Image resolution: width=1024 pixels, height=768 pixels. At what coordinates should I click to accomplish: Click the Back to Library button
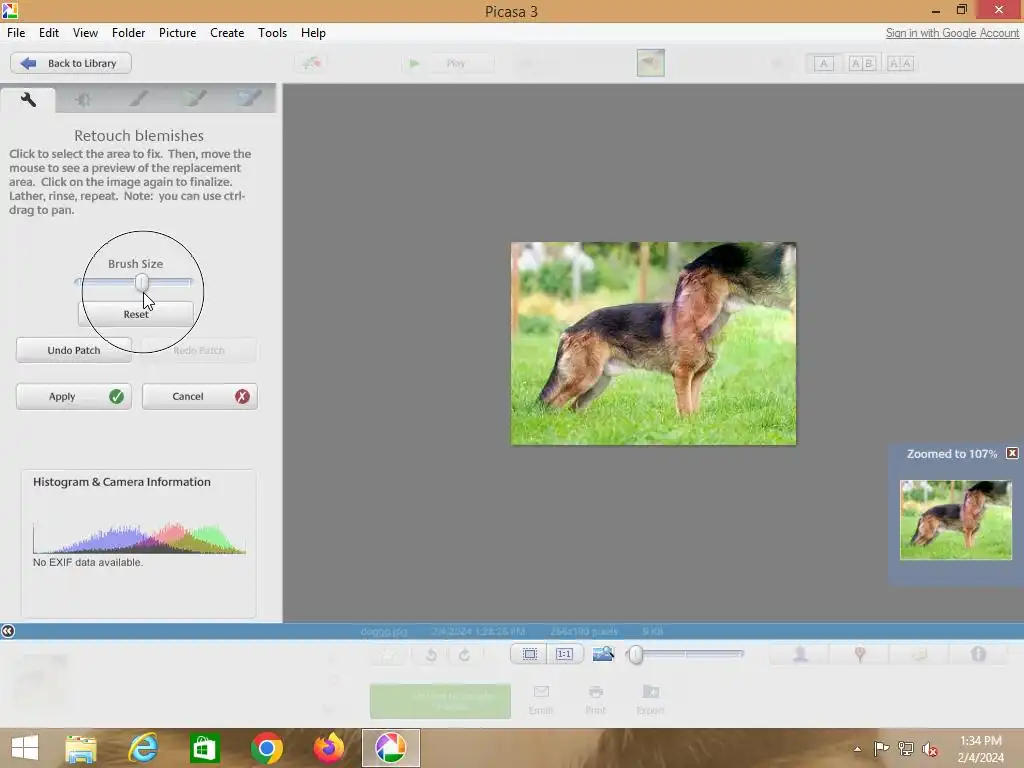coord(71,63)
